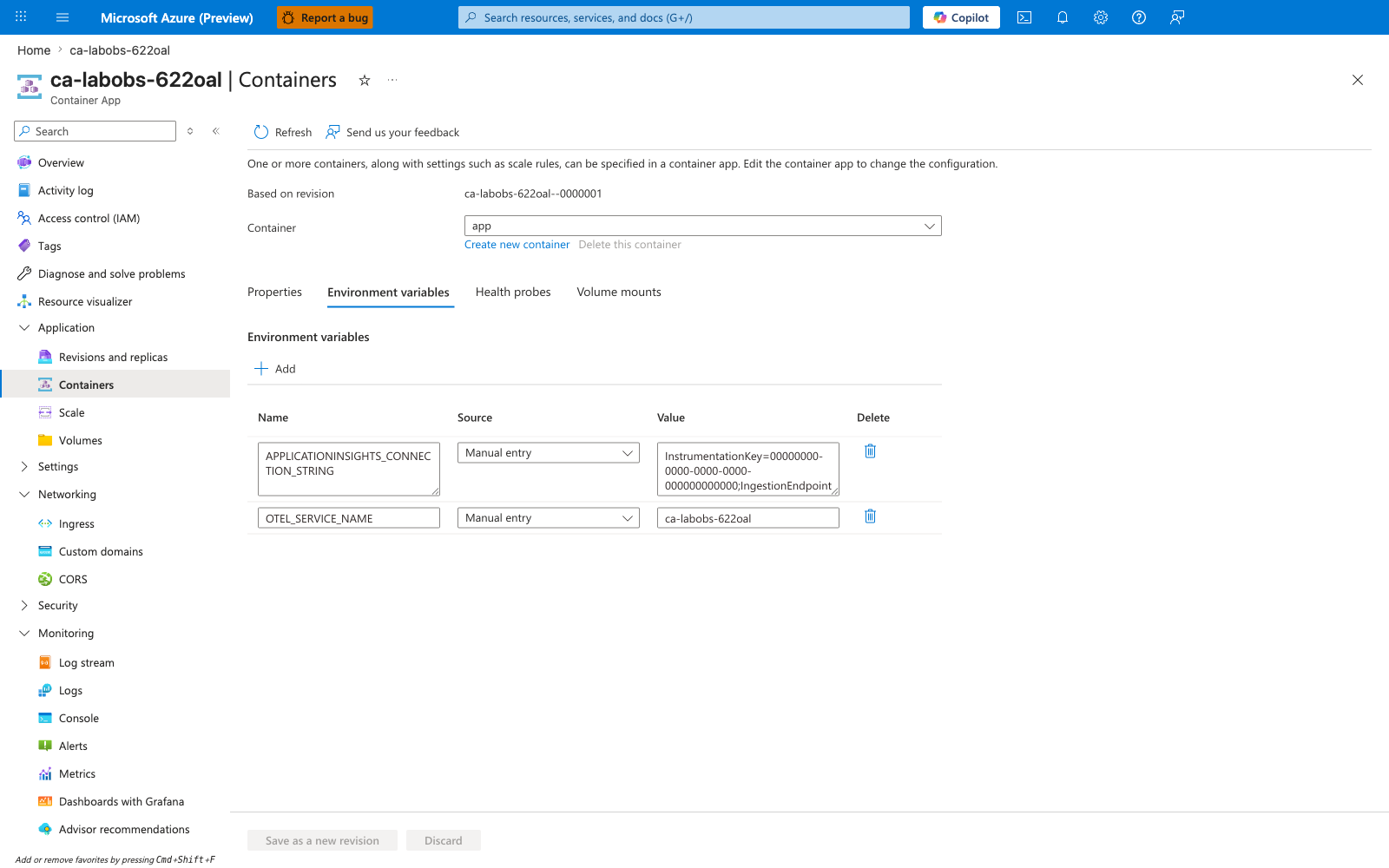Collapse the Monitoring section
The height and width of the screenshot is (868, 1389).
click(24, 633)
